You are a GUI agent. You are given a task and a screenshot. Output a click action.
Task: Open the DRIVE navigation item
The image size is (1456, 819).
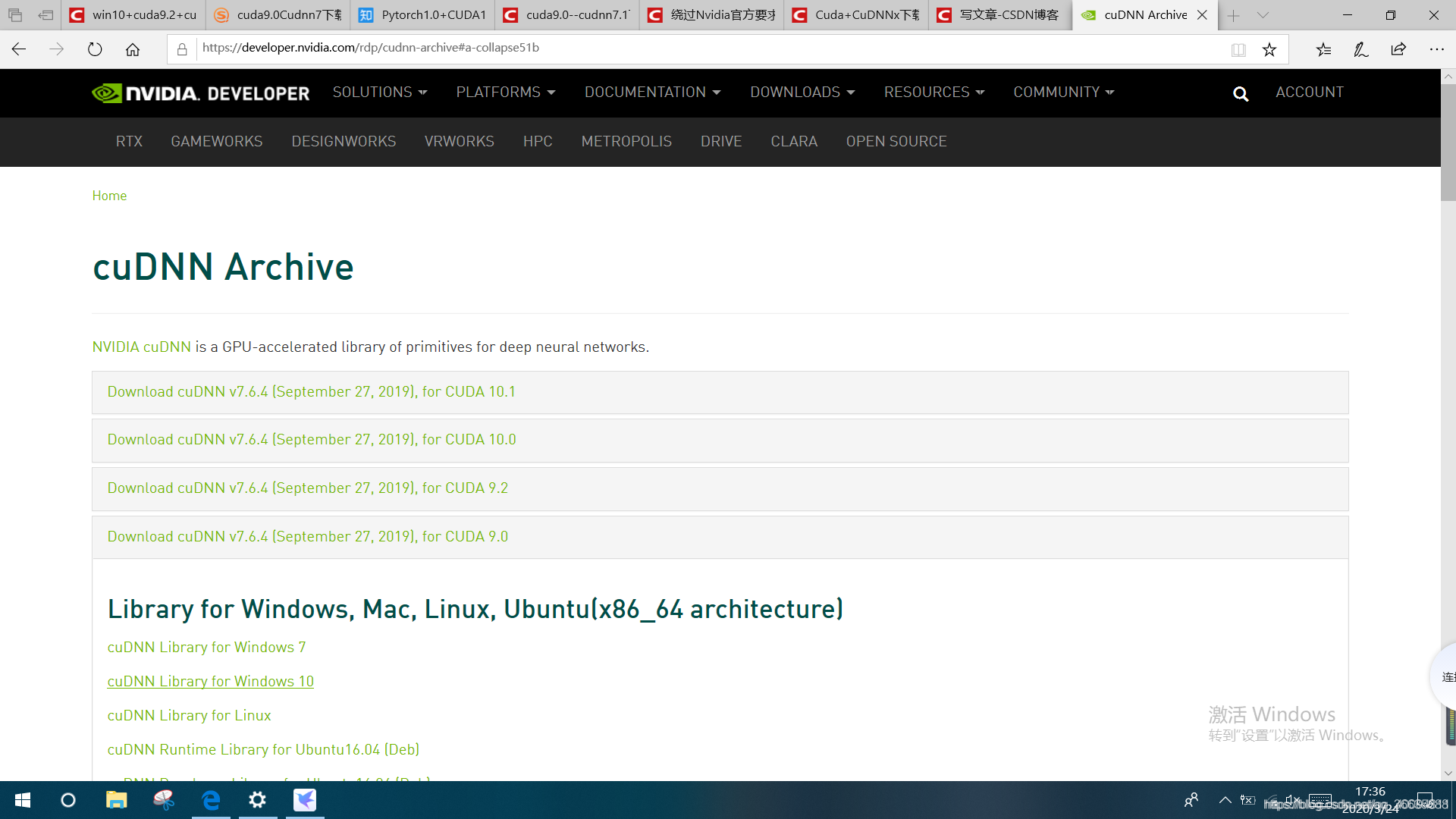point(721,142)
